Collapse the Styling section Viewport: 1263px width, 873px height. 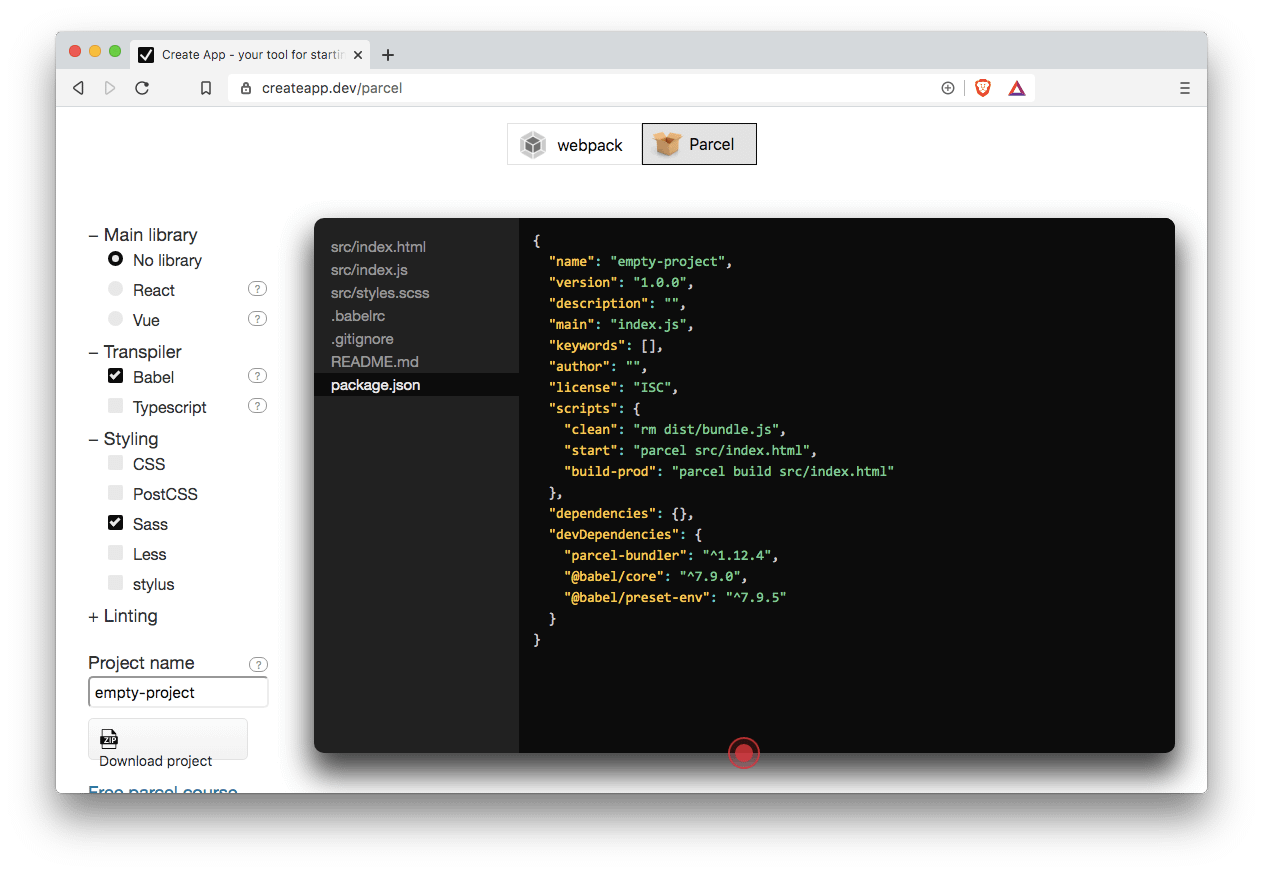91,438
